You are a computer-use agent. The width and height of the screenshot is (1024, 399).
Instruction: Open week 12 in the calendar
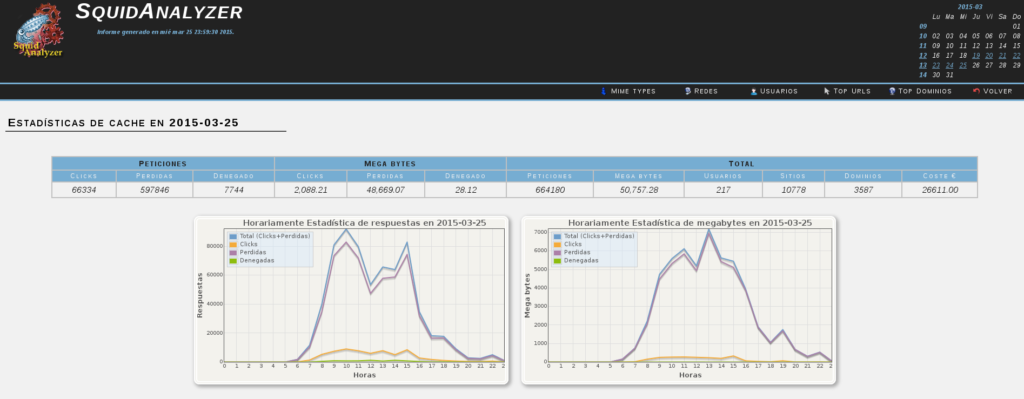[923, 56]
